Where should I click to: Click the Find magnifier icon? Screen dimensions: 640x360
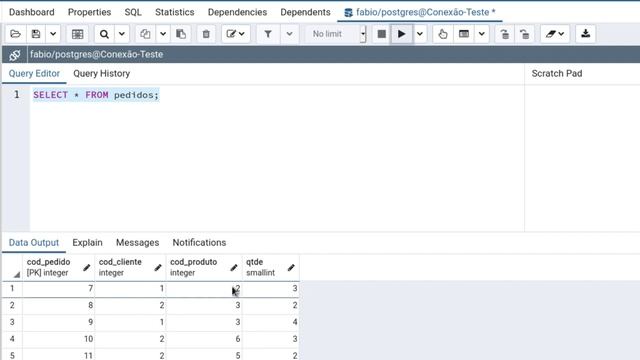point(104,34)
